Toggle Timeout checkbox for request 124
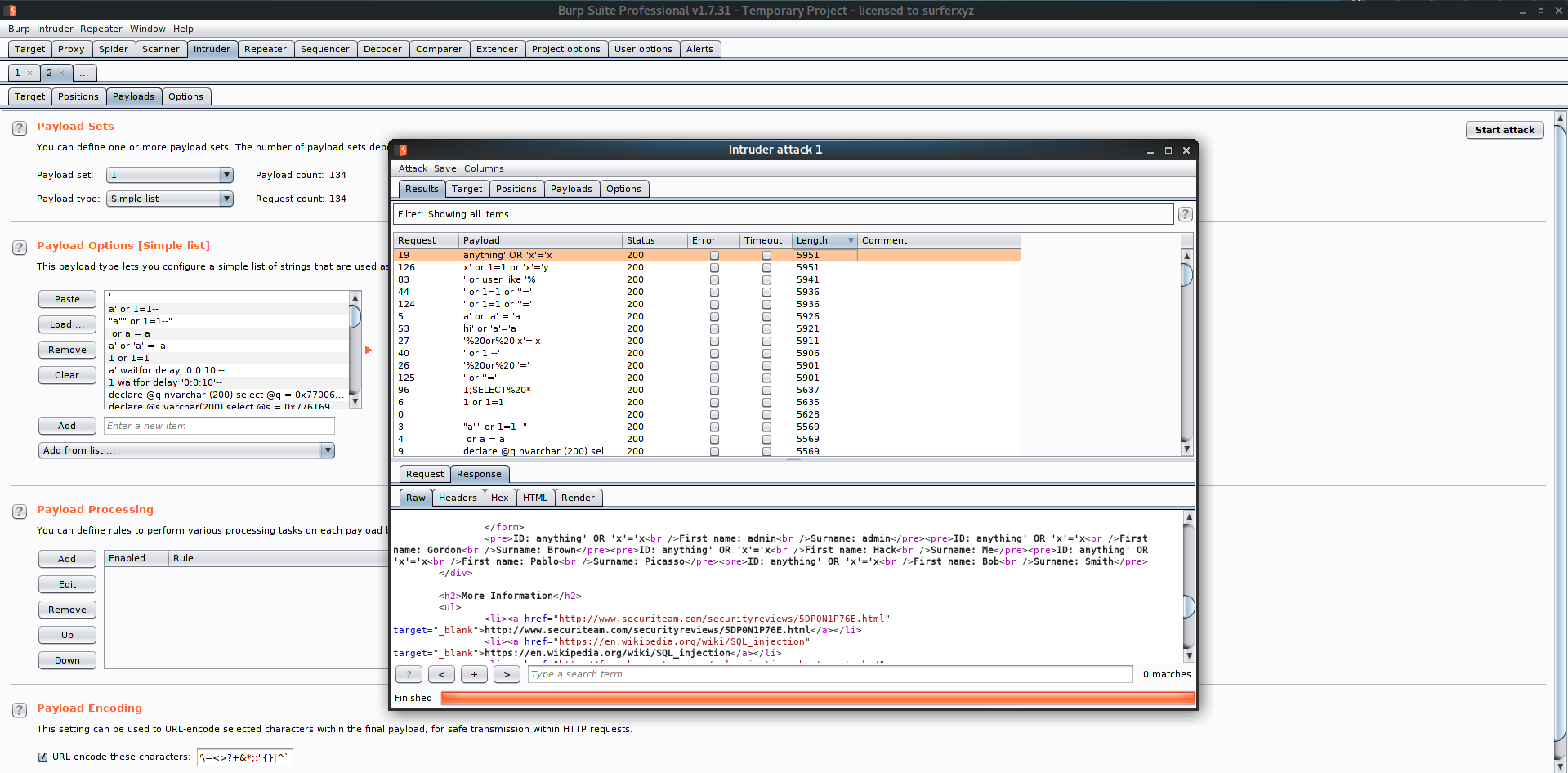 tap(766, 304)
